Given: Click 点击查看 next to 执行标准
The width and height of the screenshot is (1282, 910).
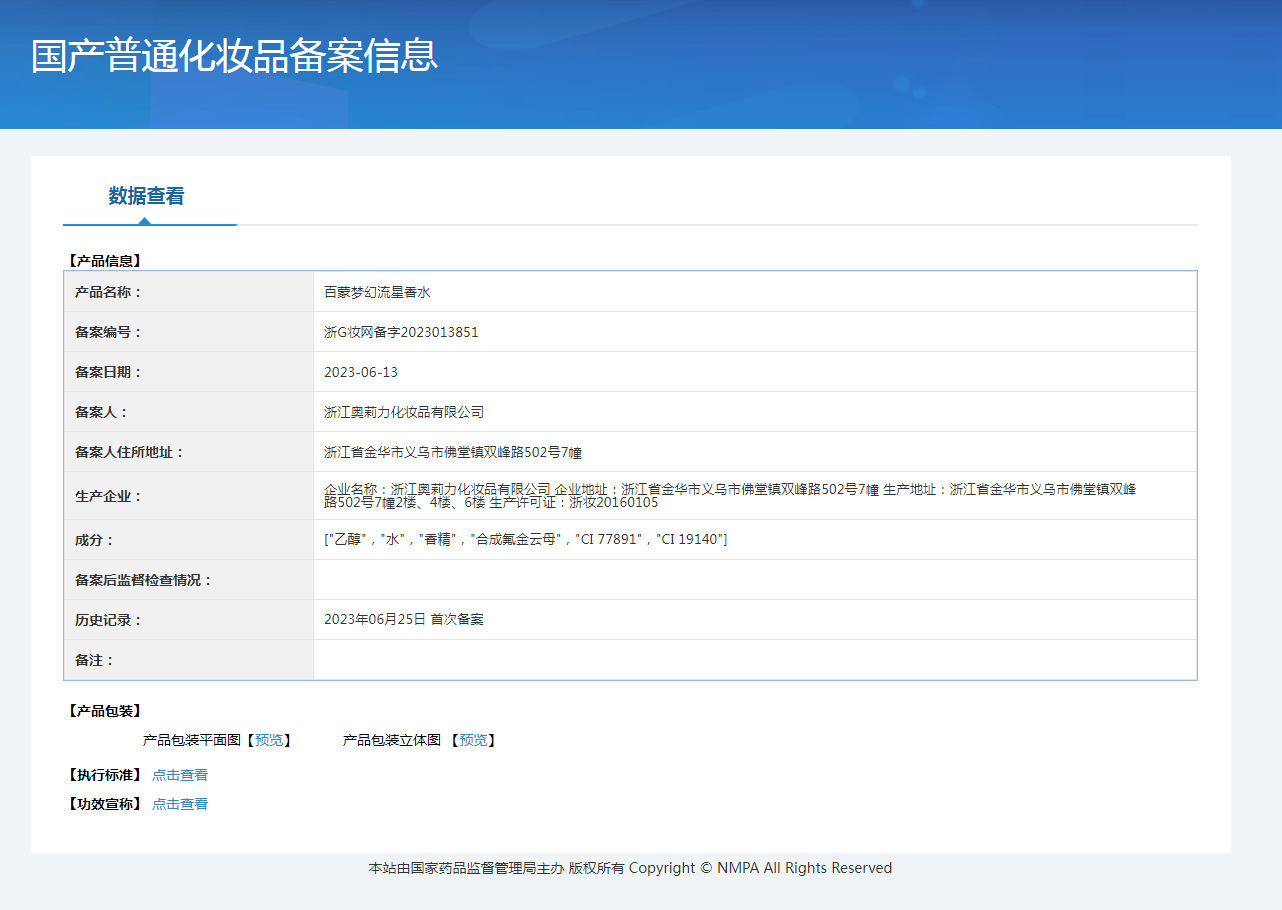Looking at the screenshot, I should [180, 775].
